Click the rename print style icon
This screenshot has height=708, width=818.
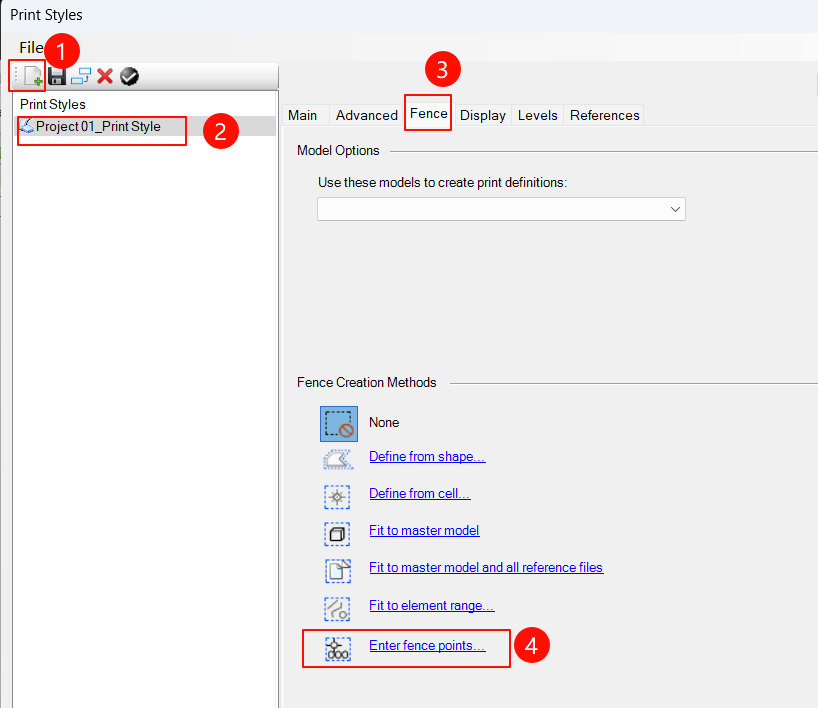pos(81,76)
